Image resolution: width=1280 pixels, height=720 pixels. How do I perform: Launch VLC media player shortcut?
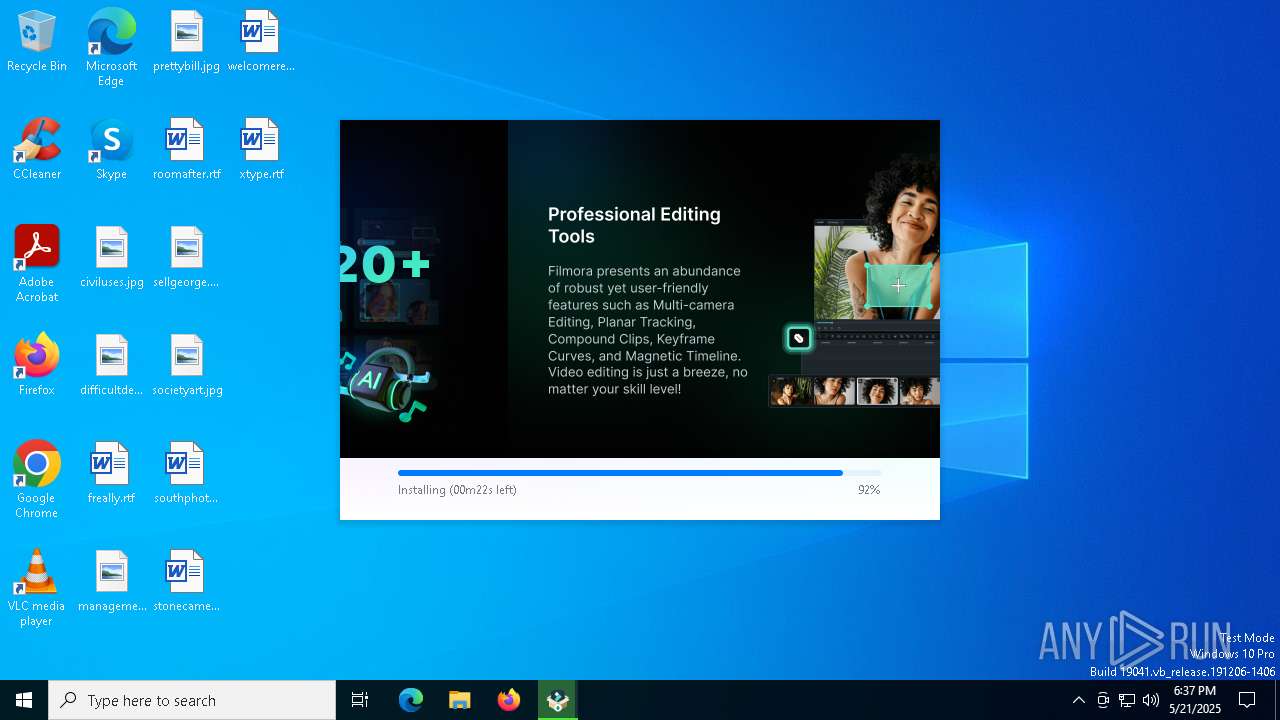tap(37, 588)
